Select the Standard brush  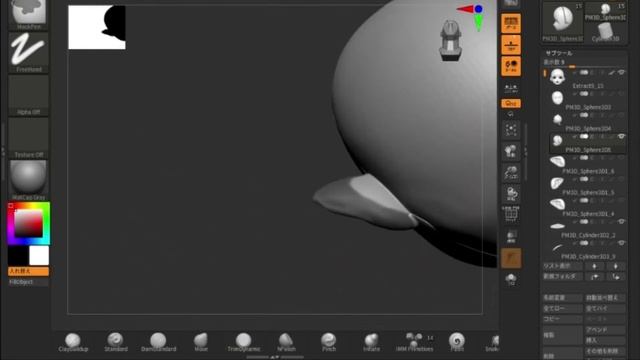(x=116, y=342)
